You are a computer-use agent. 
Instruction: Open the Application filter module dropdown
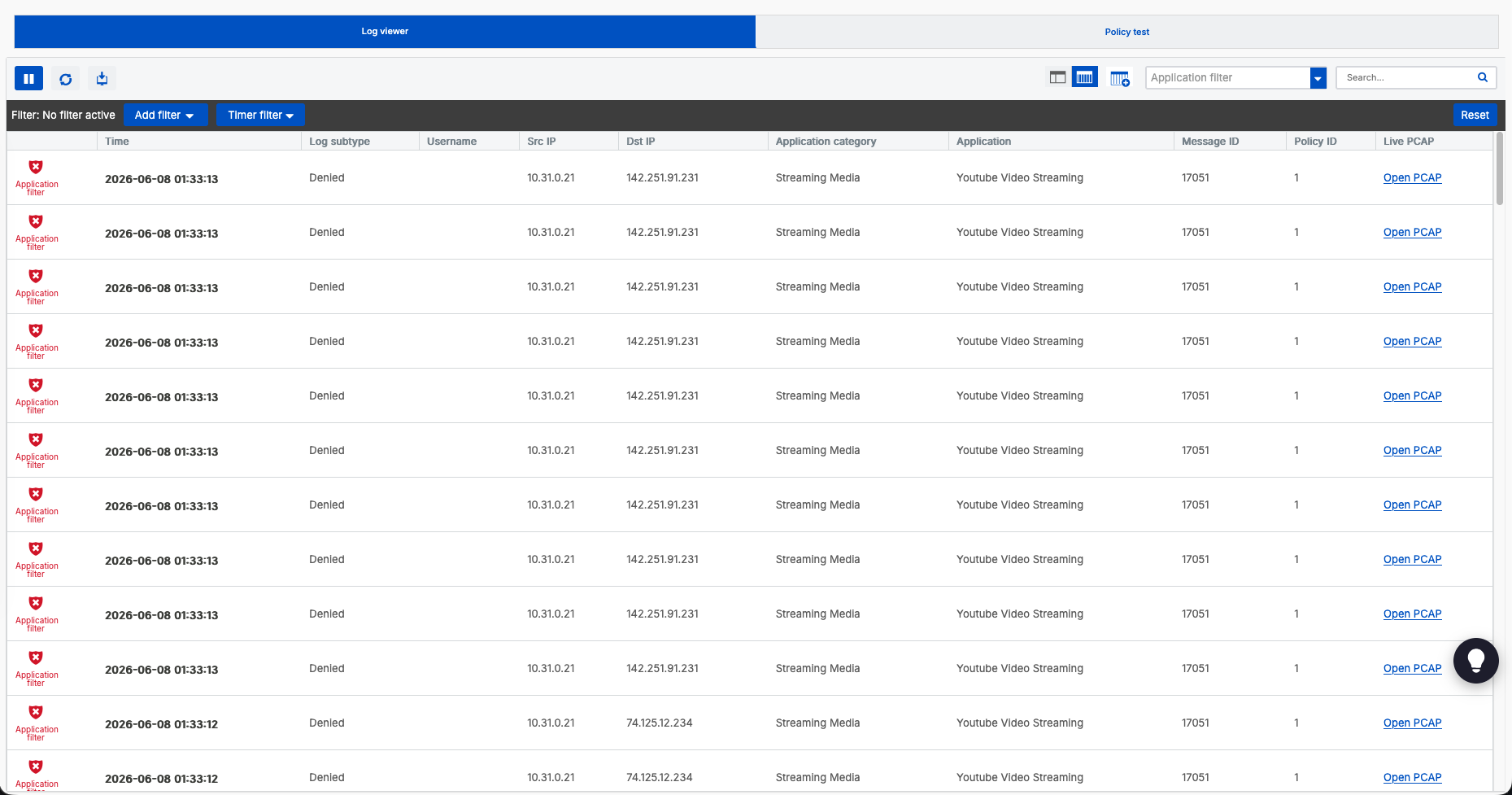coord(1235,77)
